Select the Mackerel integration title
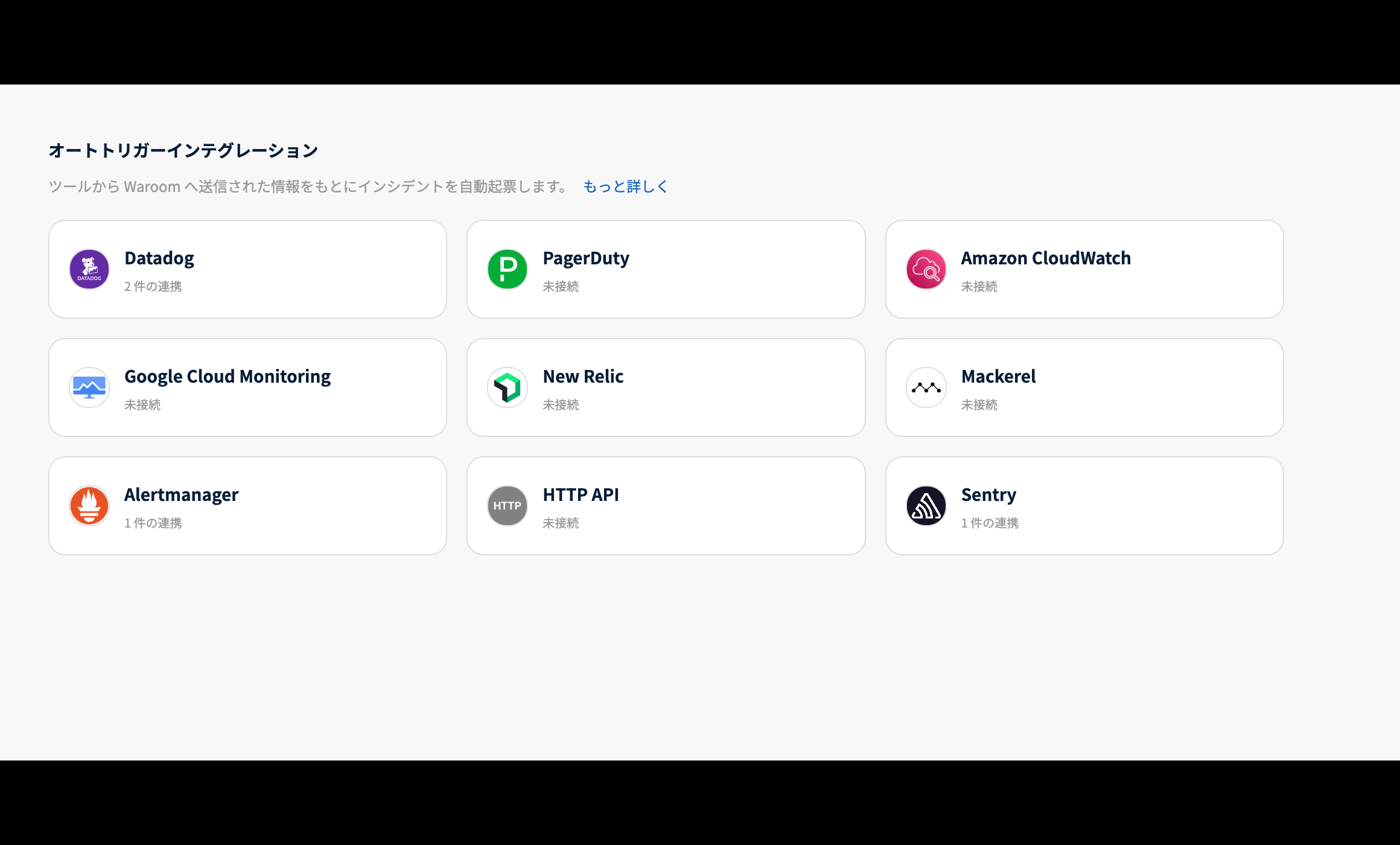1400x845 pixels. click(998, 377)
